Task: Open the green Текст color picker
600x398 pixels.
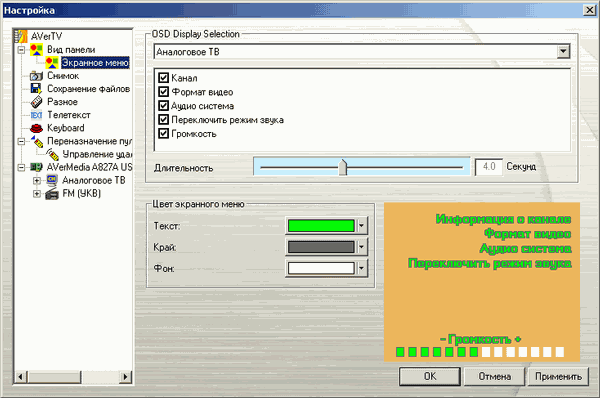Action: click(x=327, y=226)
